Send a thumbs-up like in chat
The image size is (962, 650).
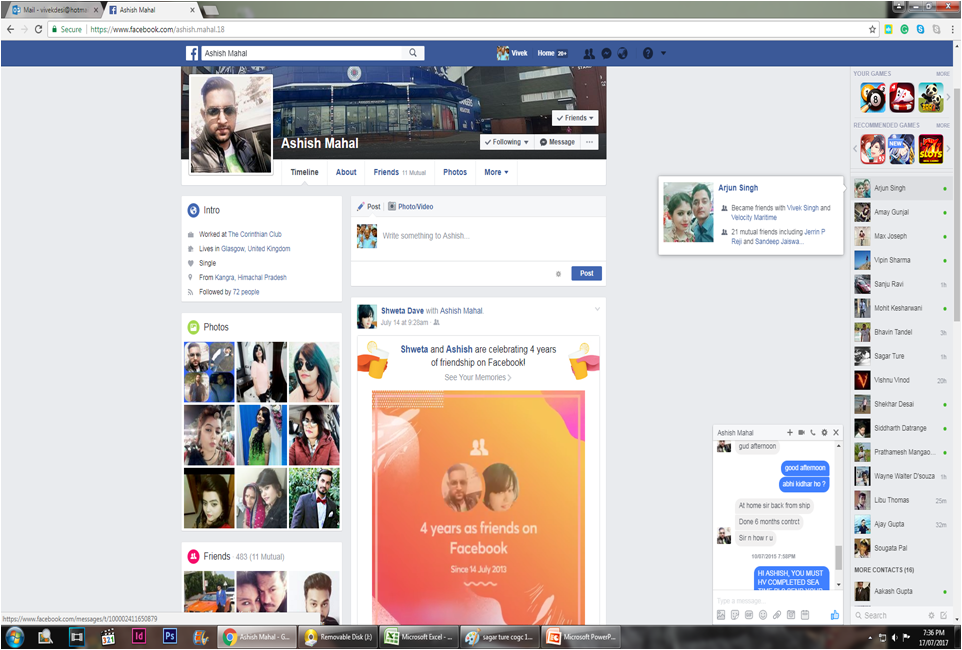[834, 614]
